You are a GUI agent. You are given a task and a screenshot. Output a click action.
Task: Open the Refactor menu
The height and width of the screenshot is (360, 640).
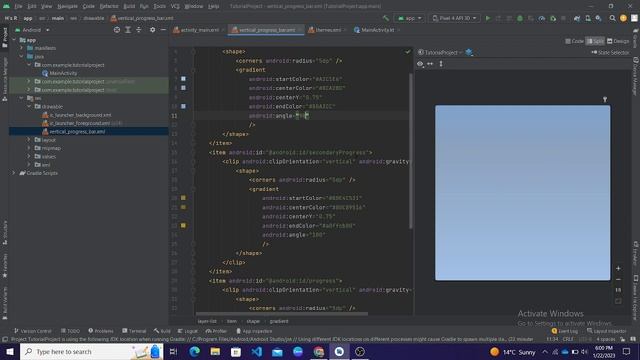coord(109,6)
